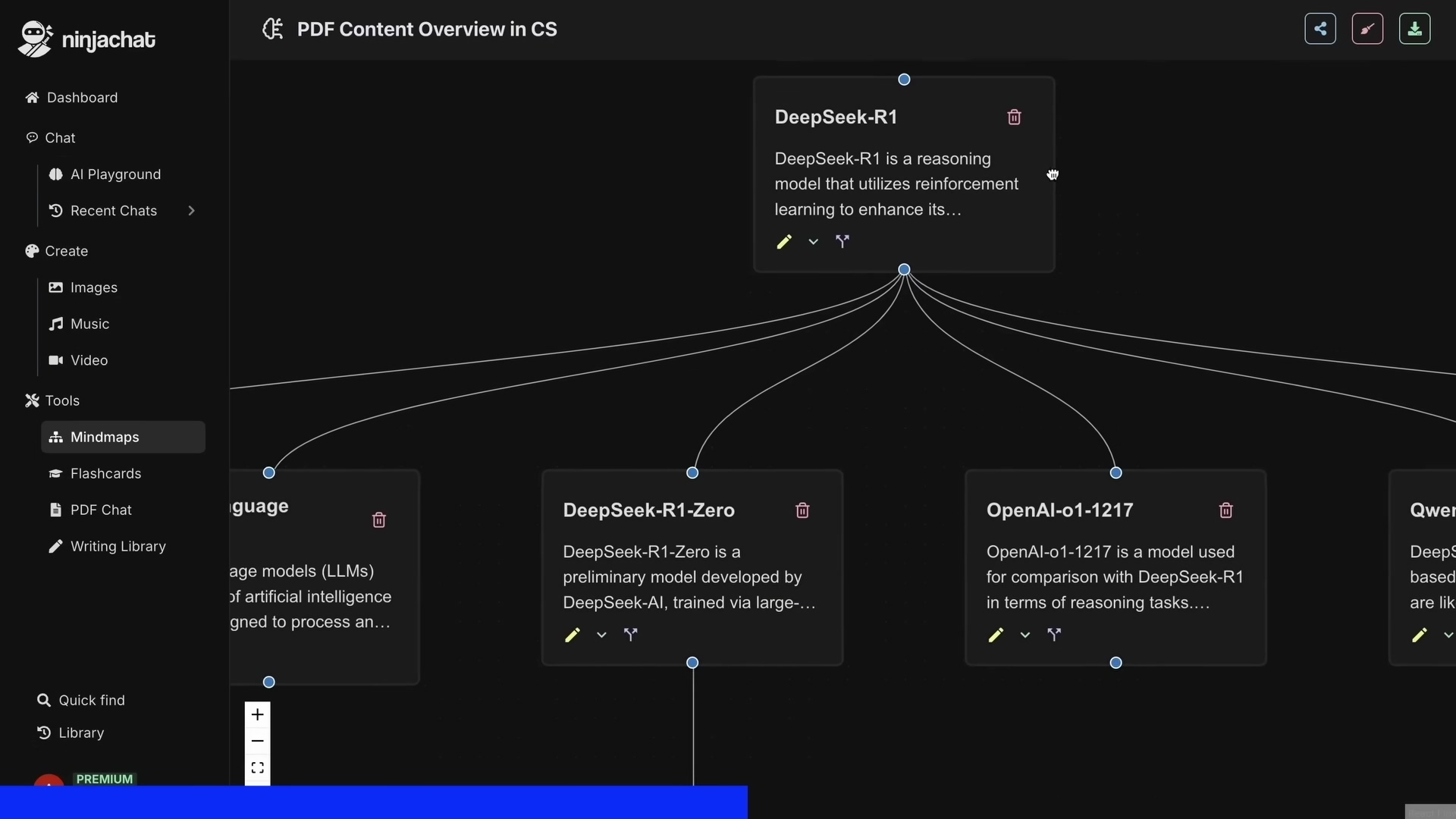Expand the Recent Chats arrow
1456x819 pixels.
coord(191,211)
